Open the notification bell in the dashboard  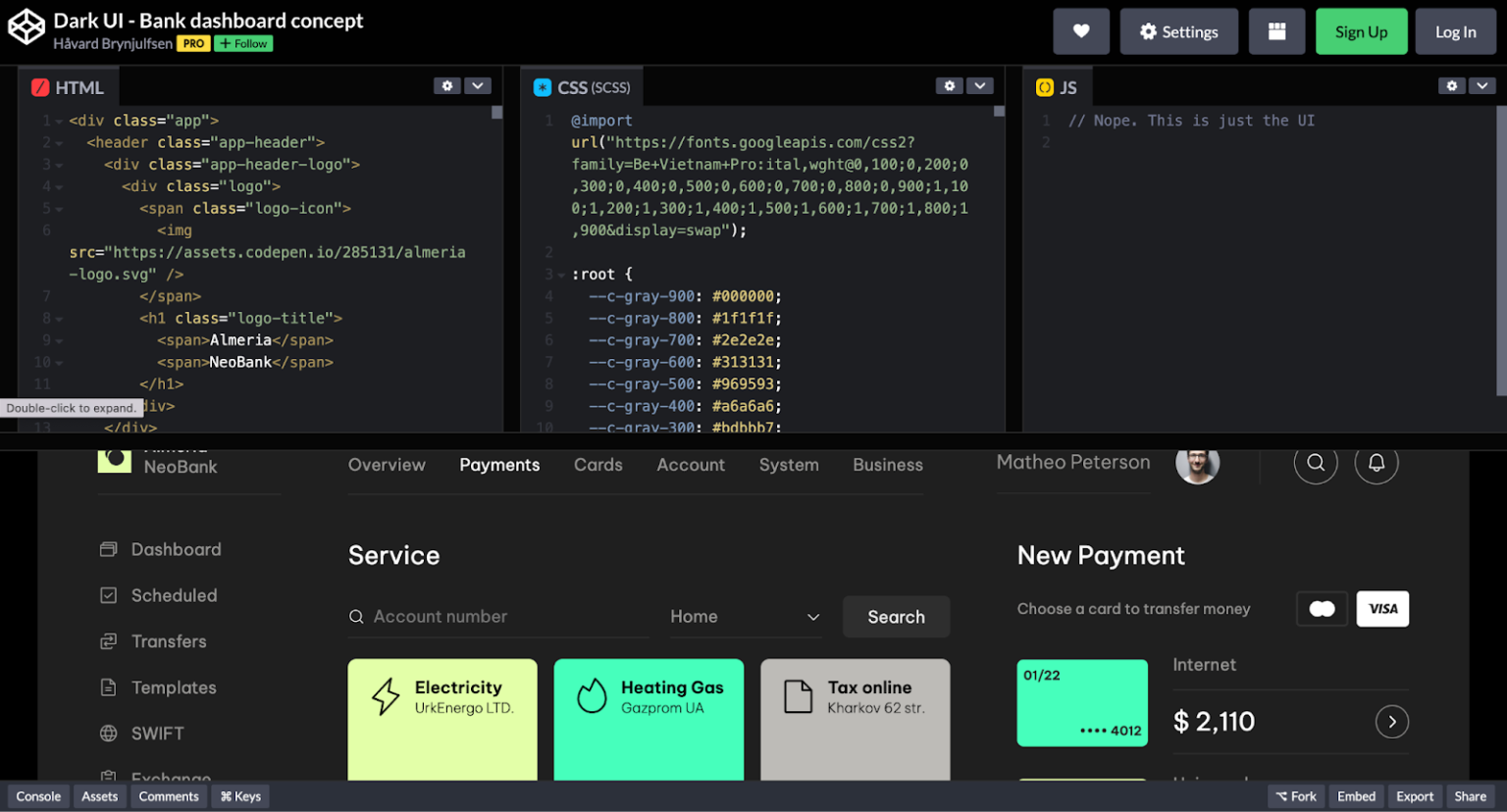[1376, 462]
